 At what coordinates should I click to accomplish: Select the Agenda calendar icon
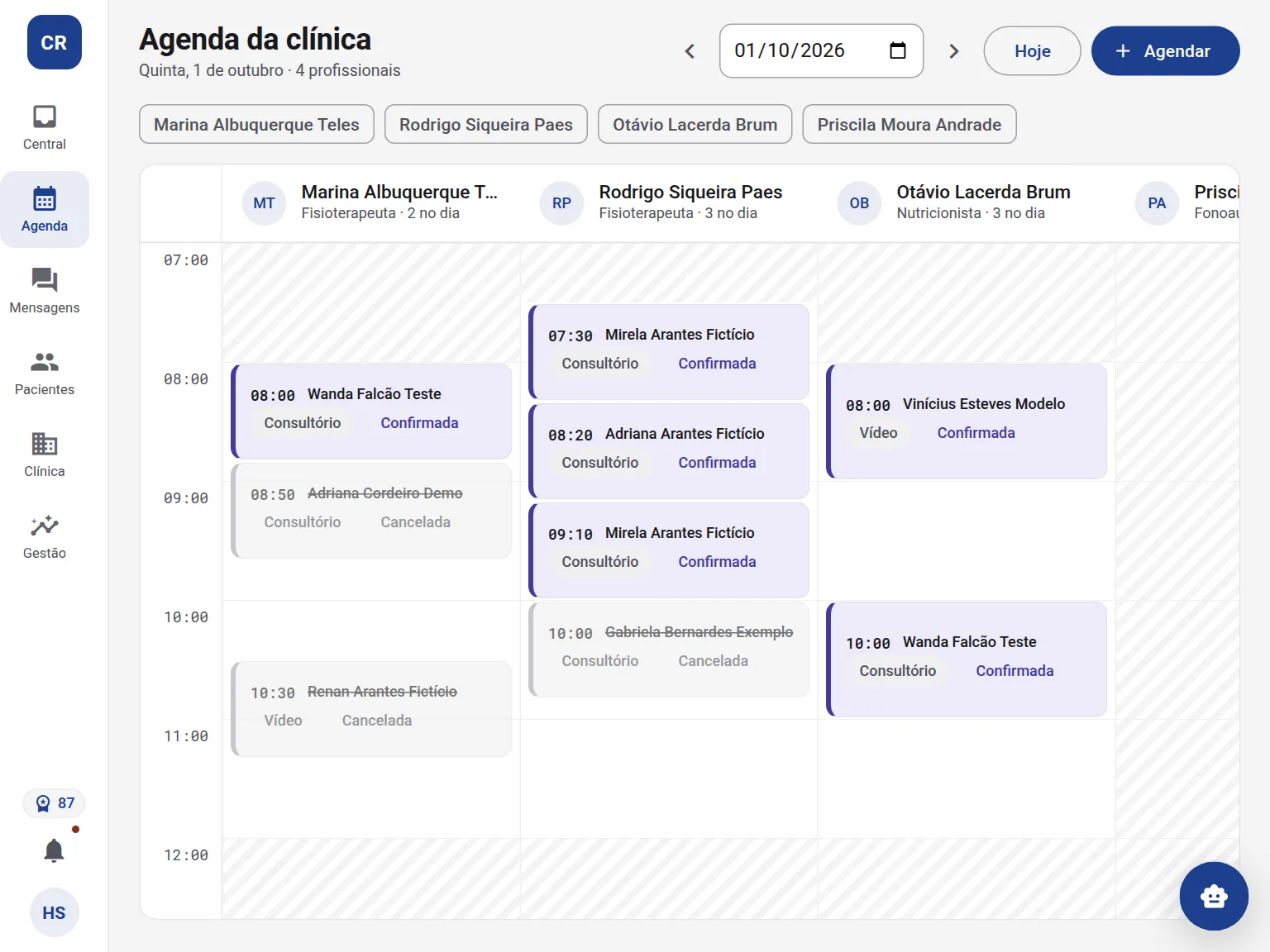[x=45, y=198]
